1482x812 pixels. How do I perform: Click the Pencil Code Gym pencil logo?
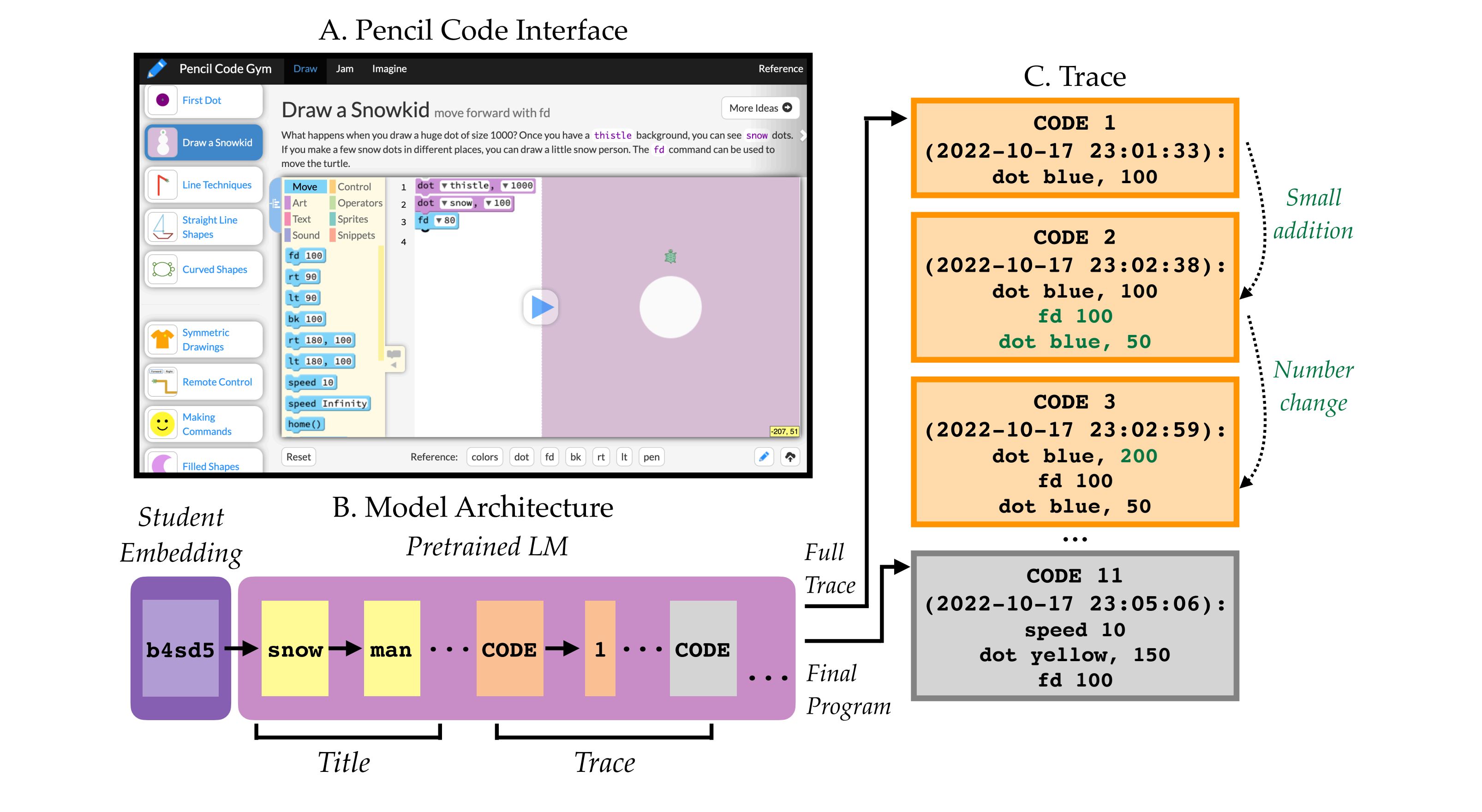(x=157, y=68)
